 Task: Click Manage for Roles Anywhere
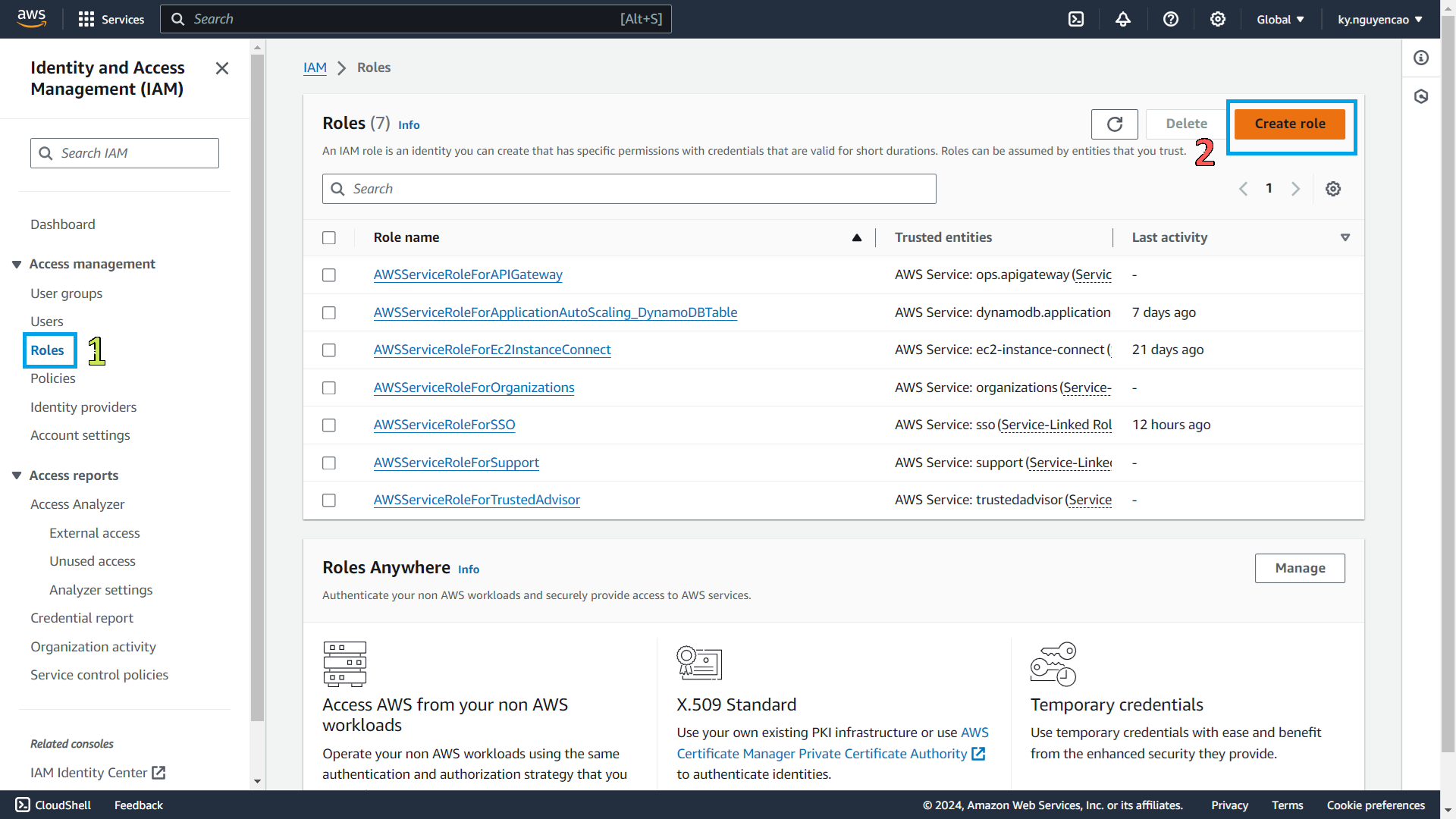pyautogui.click(x=1300, y=568)
